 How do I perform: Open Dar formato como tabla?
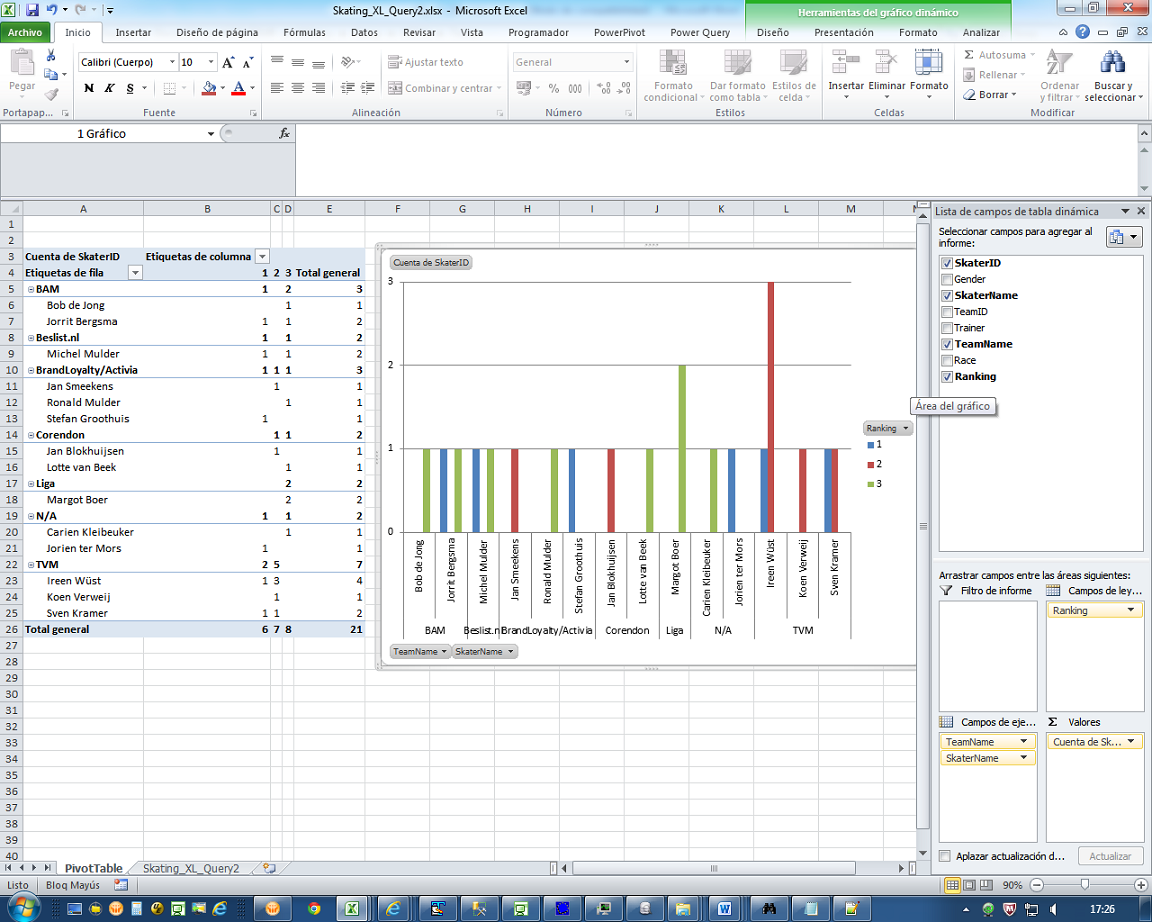pos(738,75)
